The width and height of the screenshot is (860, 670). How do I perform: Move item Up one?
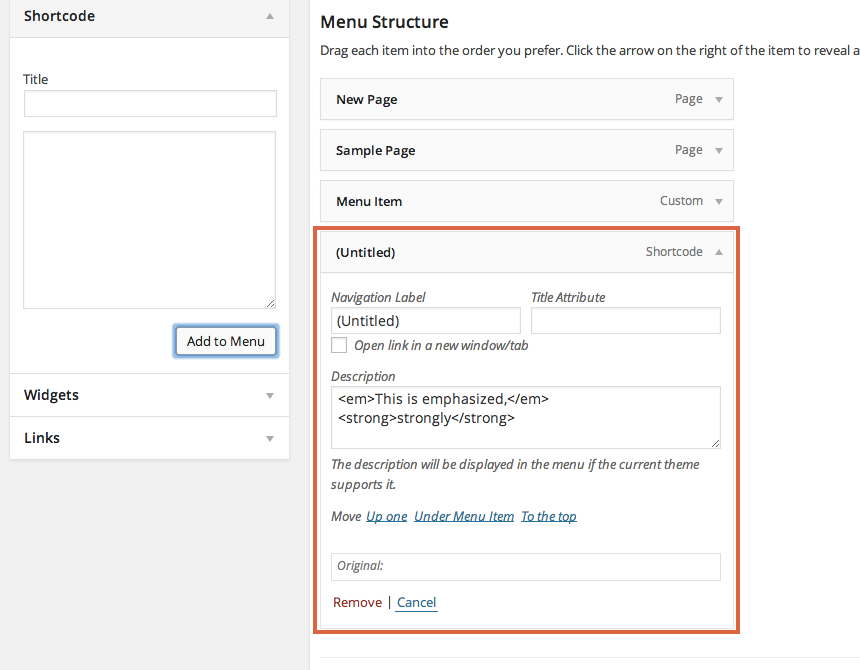[387, 516]
